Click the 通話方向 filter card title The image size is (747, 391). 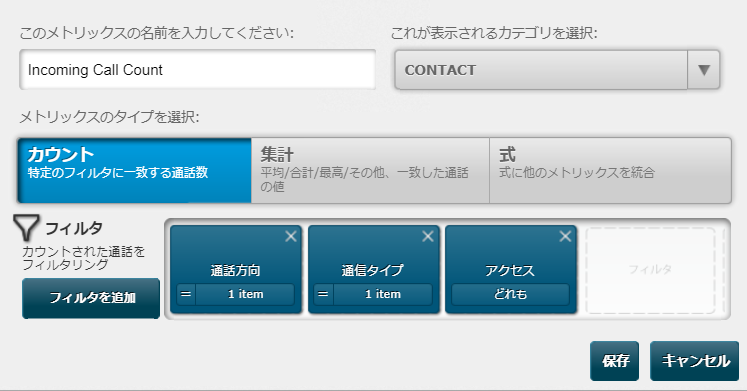tap(235, 271)
